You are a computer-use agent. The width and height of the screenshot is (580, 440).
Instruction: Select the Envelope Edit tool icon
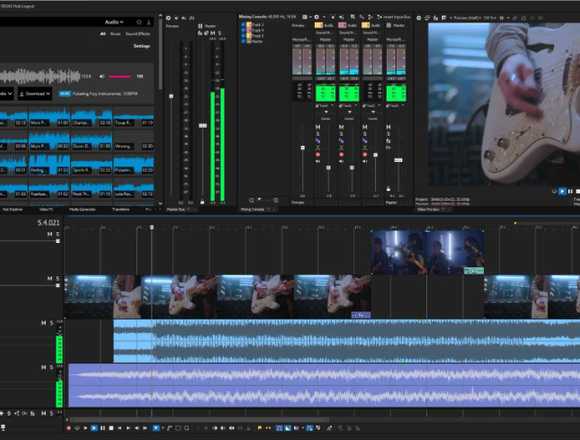(x=169, y=428)
